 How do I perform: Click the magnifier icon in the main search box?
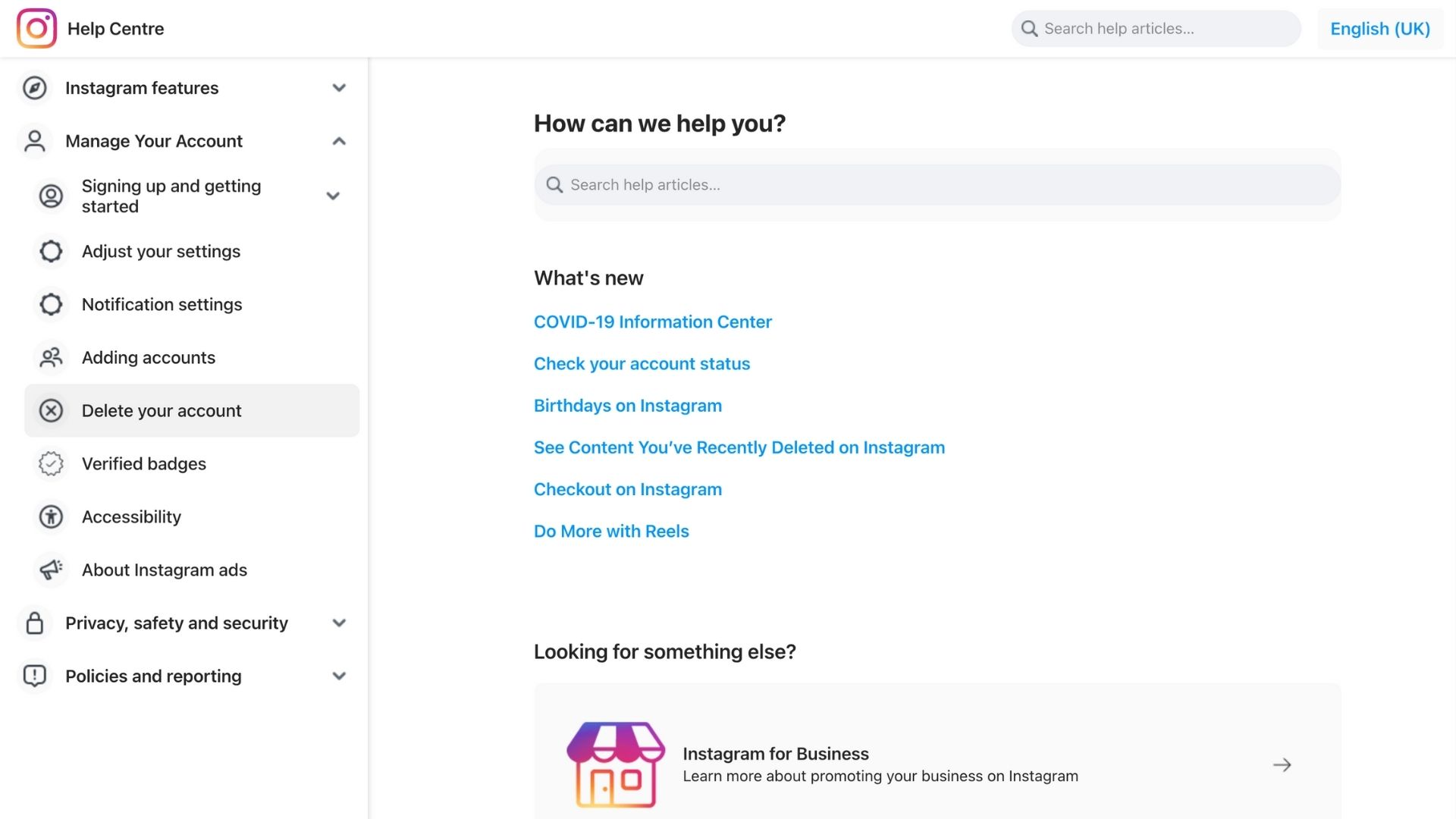554,185
